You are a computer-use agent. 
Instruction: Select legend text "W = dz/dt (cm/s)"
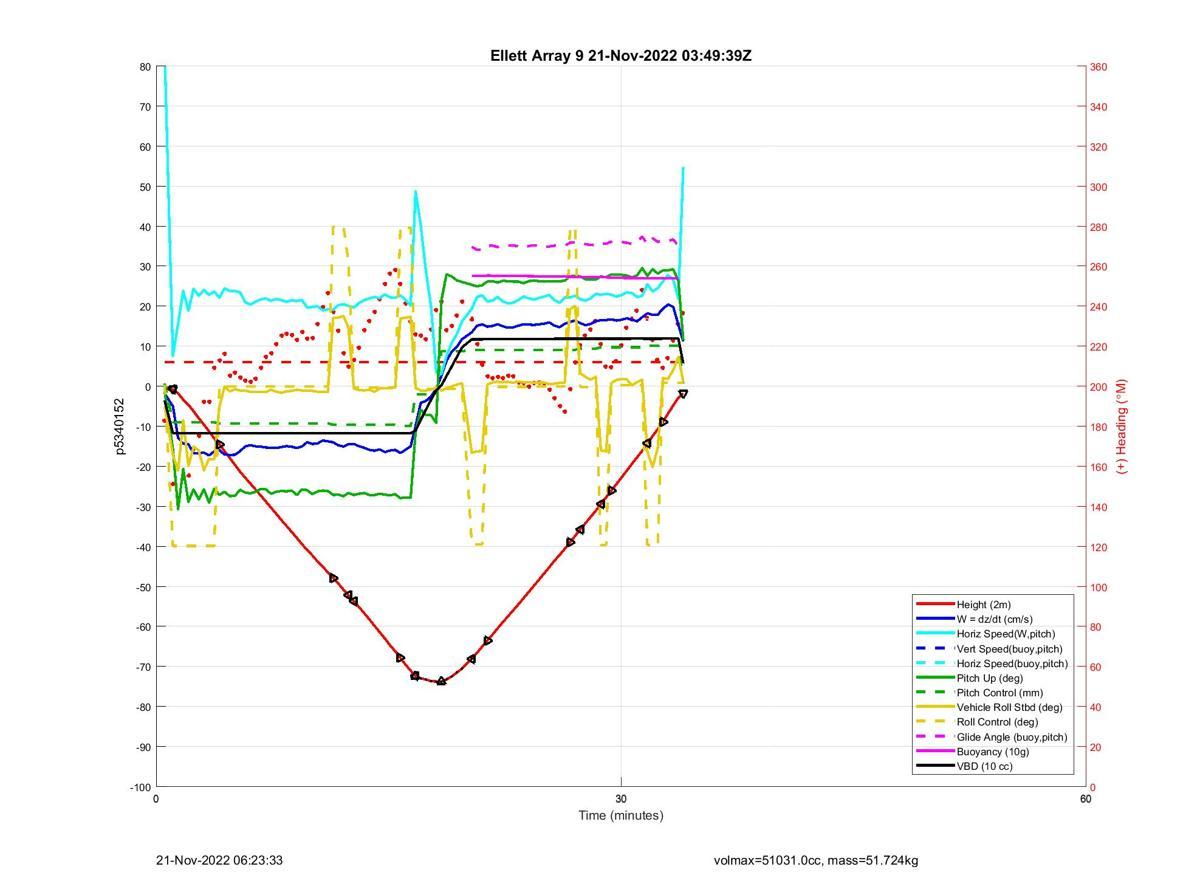(x=995, y=619)
